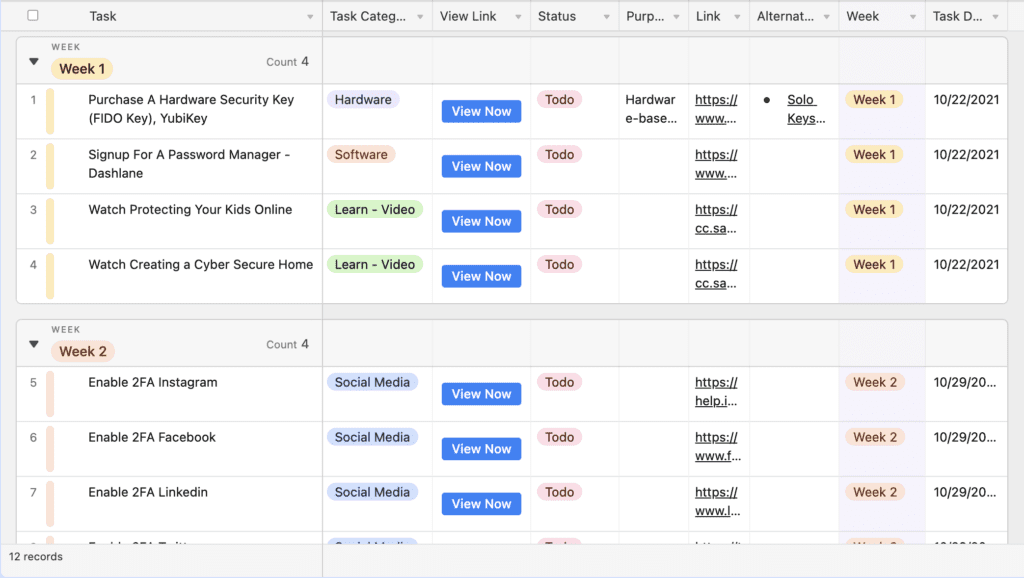Select the Enable 2FA Facebook task cell
The height and width of the screenshot is (578, 1024).
(152, 438)
